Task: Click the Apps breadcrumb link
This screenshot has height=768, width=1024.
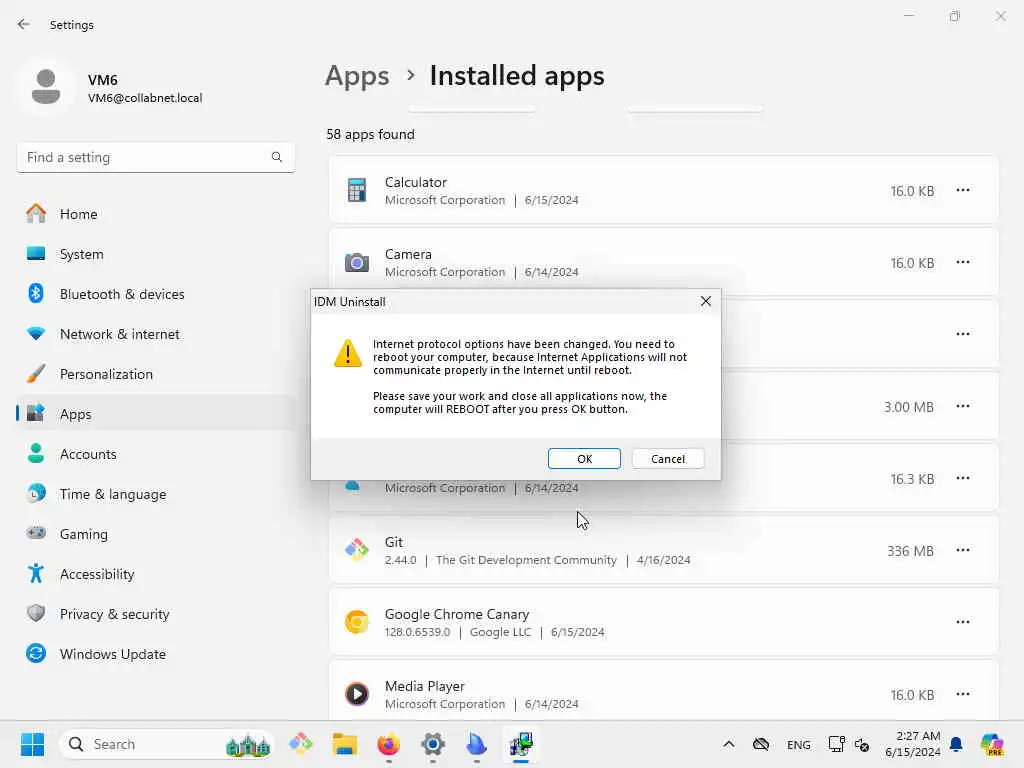Action: [357, 76]
